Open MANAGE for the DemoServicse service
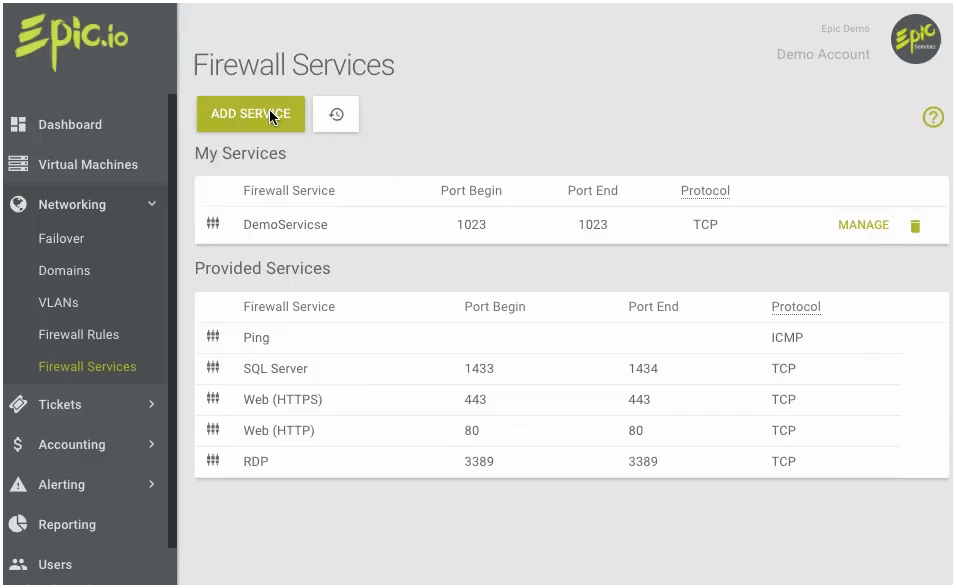The image size is (956, 588). [862, 225]
